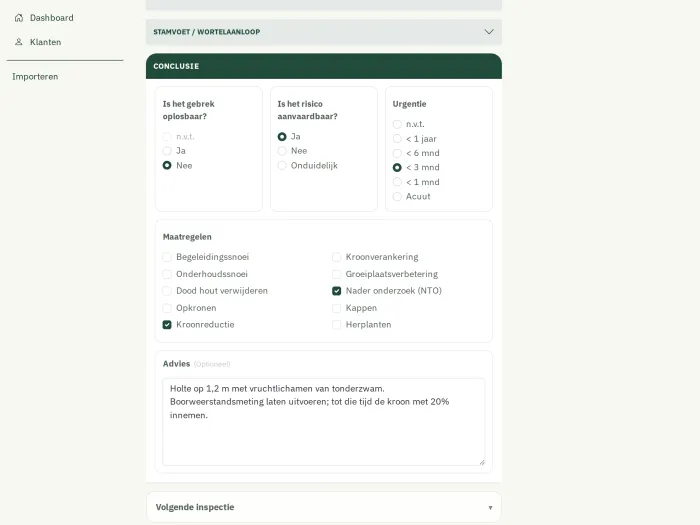Tick the Kappen checkbox
700x525 pixels.
point(337,308)
